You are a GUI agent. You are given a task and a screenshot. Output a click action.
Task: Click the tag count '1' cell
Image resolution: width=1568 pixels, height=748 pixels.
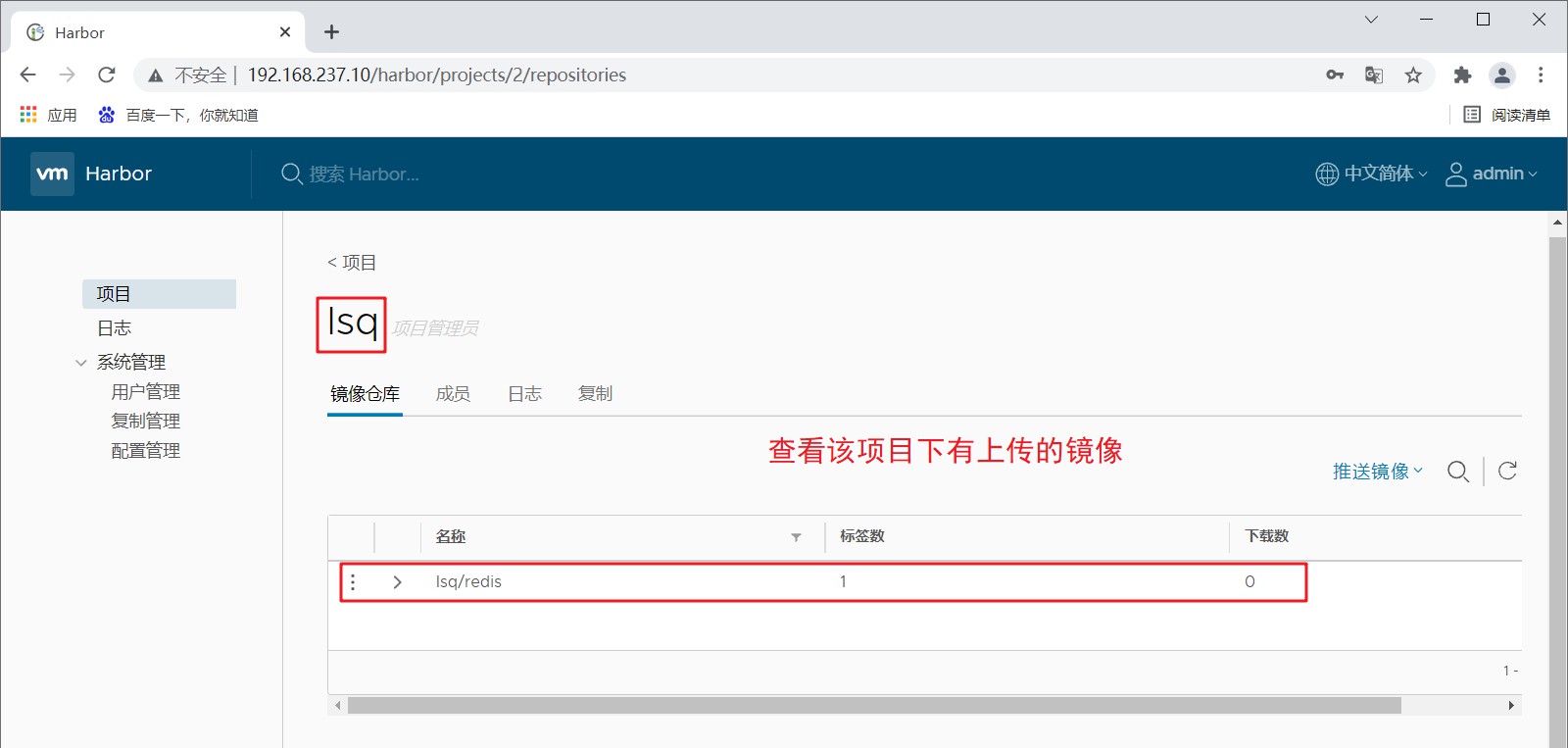(843, 582)
